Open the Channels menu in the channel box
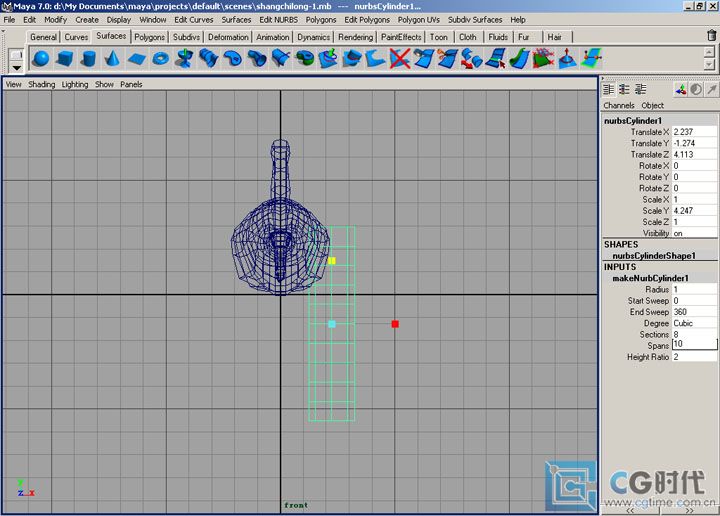This screenshot has width=720, height=516. tap(619, 106)
